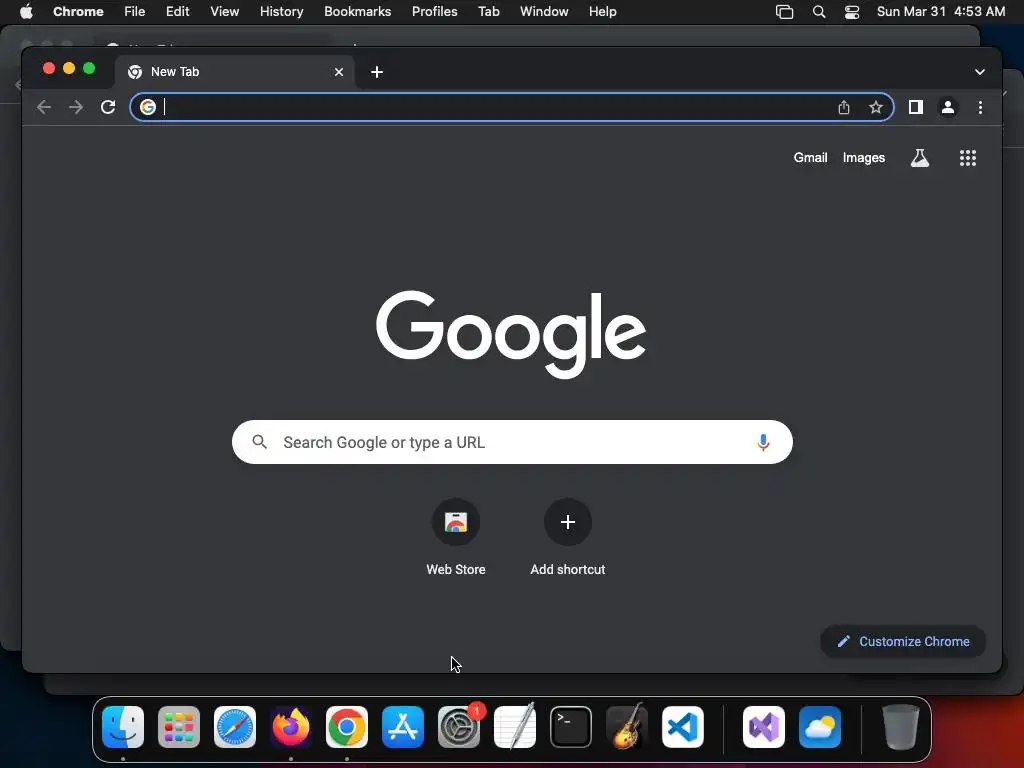Open the Profiles menu
The height and width of the screenshot is (768, 1024).
(434, 11)
